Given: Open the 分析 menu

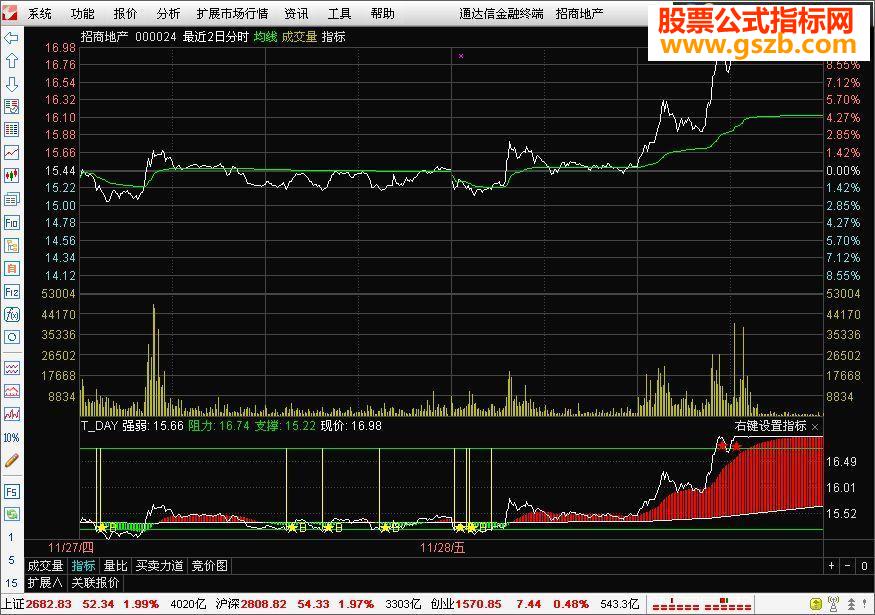Looking at the screenshot, I should pos(168,13).
